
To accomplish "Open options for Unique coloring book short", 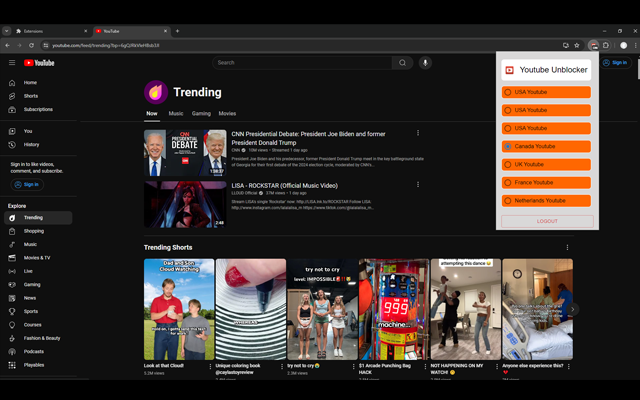I will point(282,367).
